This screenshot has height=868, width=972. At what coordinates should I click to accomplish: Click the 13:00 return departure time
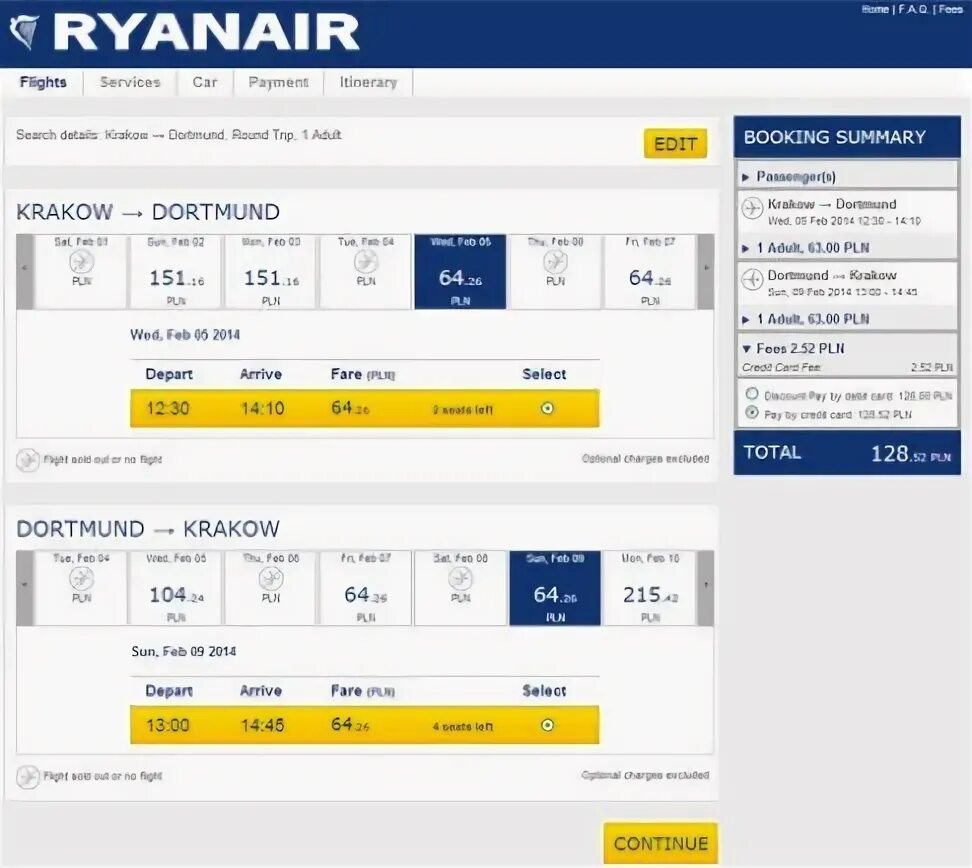coord(167,725)
